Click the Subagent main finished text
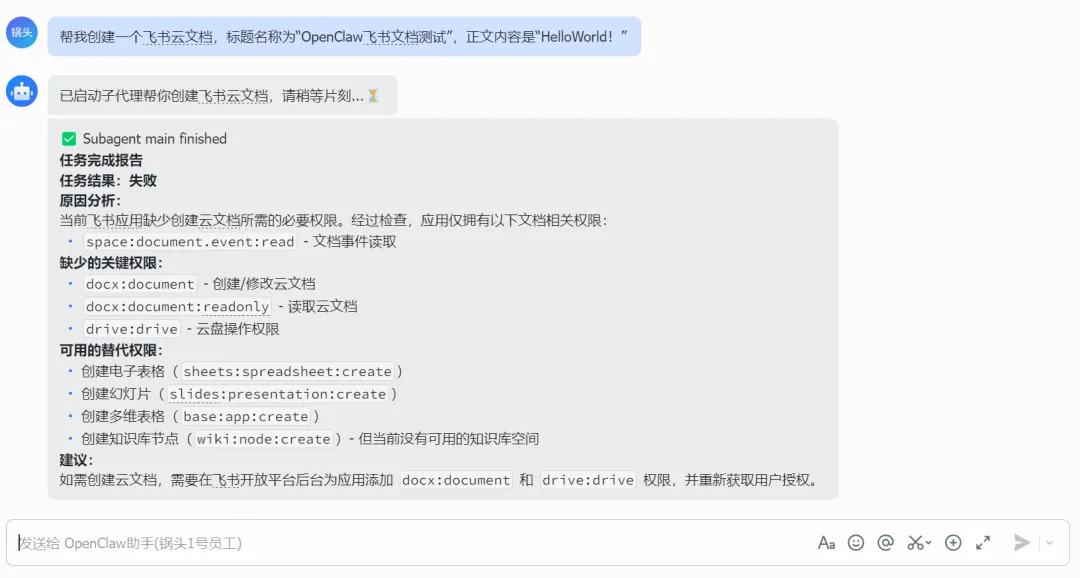The width and height of the screenshot is (1080, 578). coord(154,139)
